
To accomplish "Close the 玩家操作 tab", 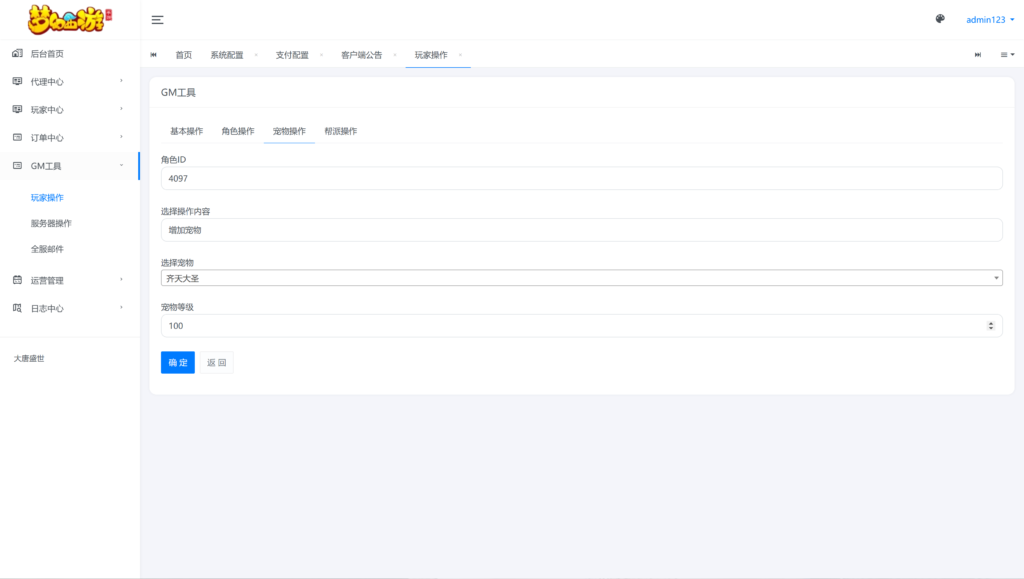I will click(x=460, y=54).
